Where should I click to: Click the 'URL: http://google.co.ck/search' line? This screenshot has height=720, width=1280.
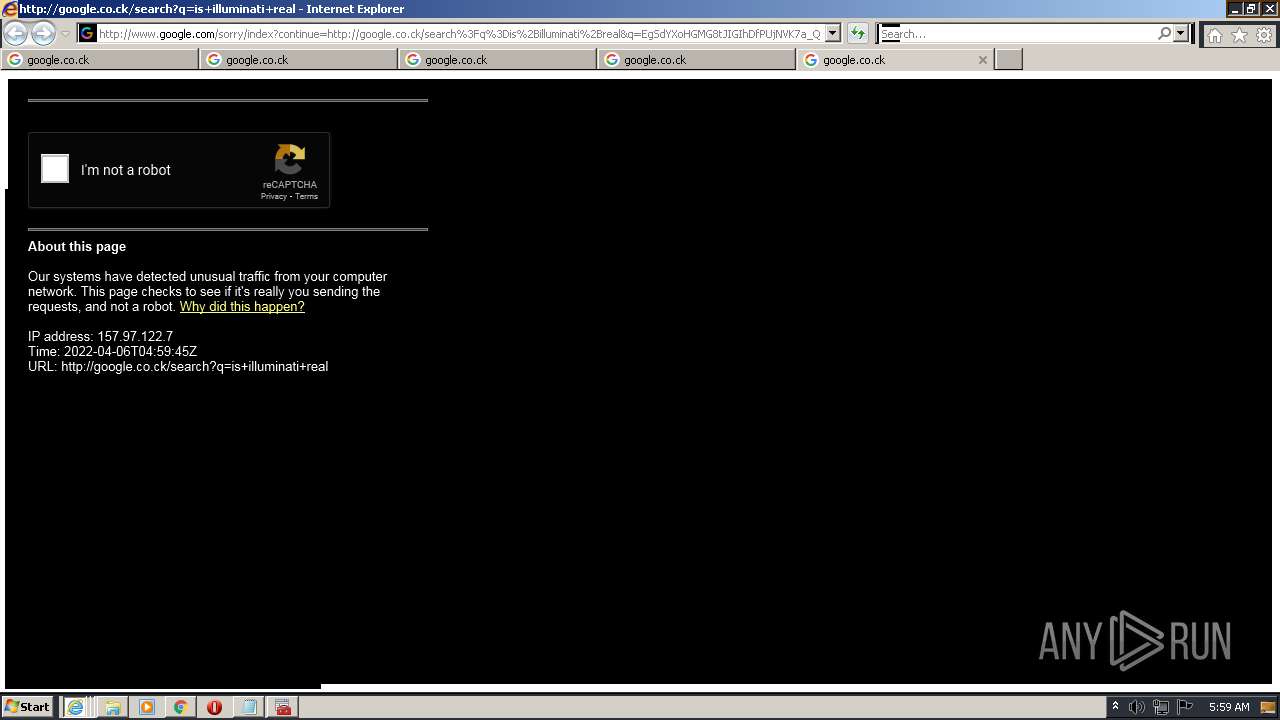(178, 367)
